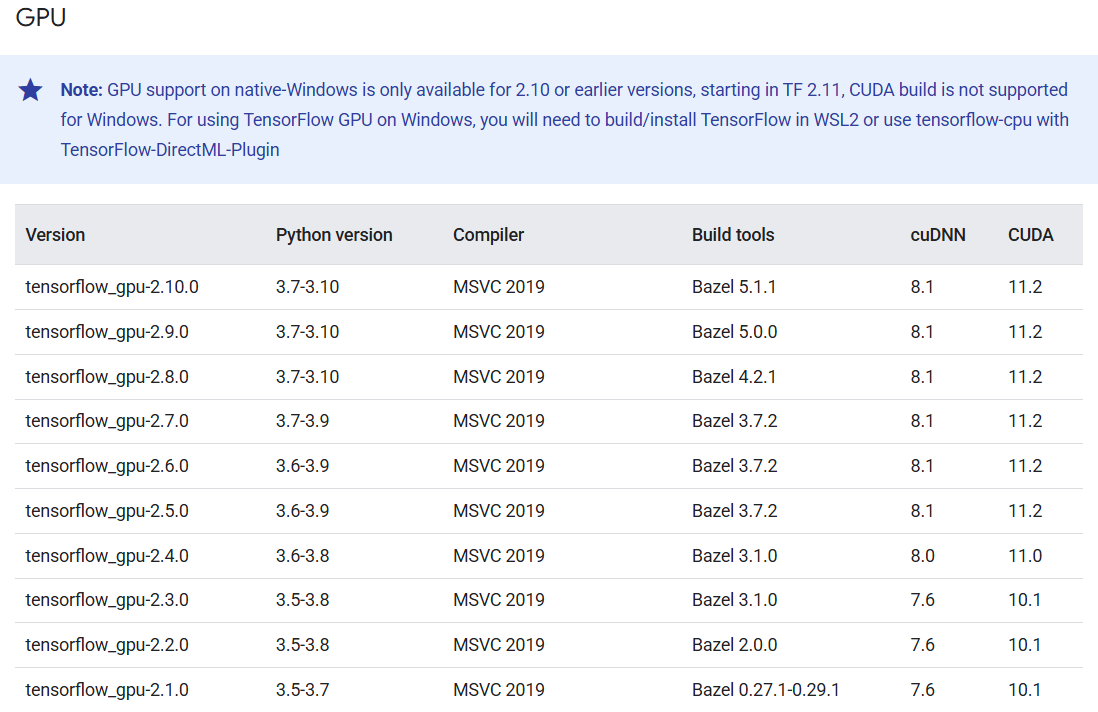Click Python version 3.6-3.9 in the 2.6.0 row
1098x712 pixels.
[x=303, y=466]
